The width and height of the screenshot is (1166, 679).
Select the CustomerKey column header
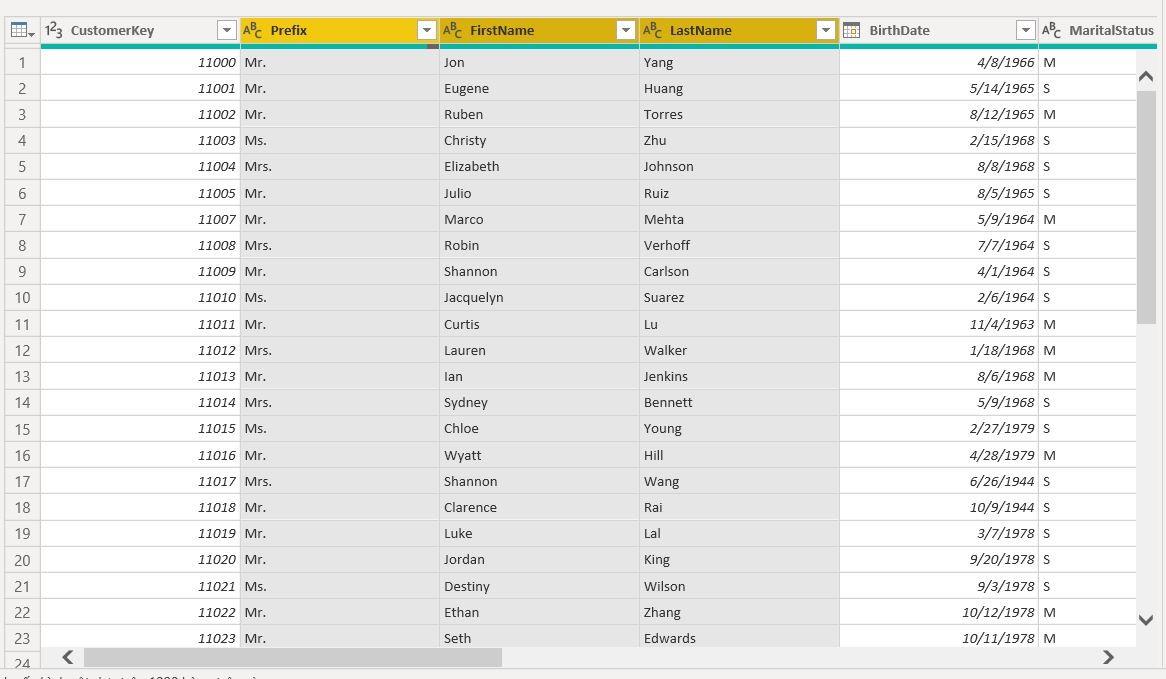click(130, 31)
